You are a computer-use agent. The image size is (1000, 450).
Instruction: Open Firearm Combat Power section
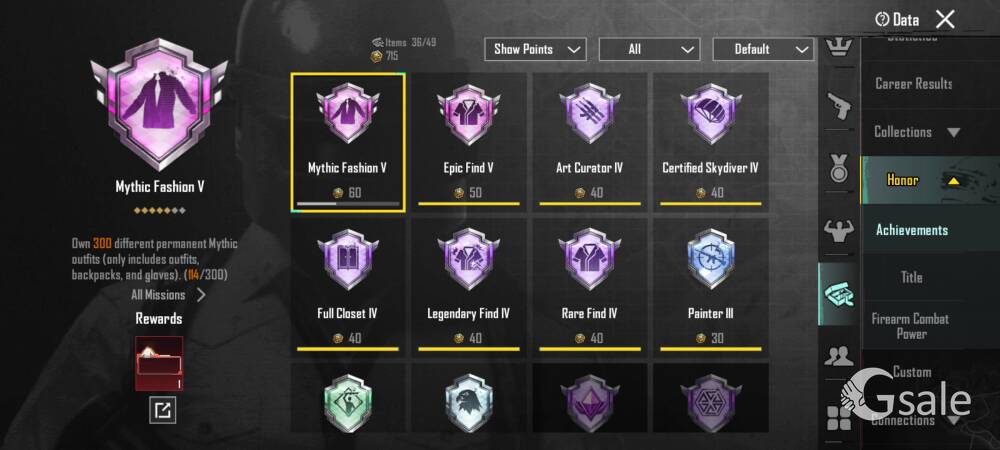(x=910, y=326)
